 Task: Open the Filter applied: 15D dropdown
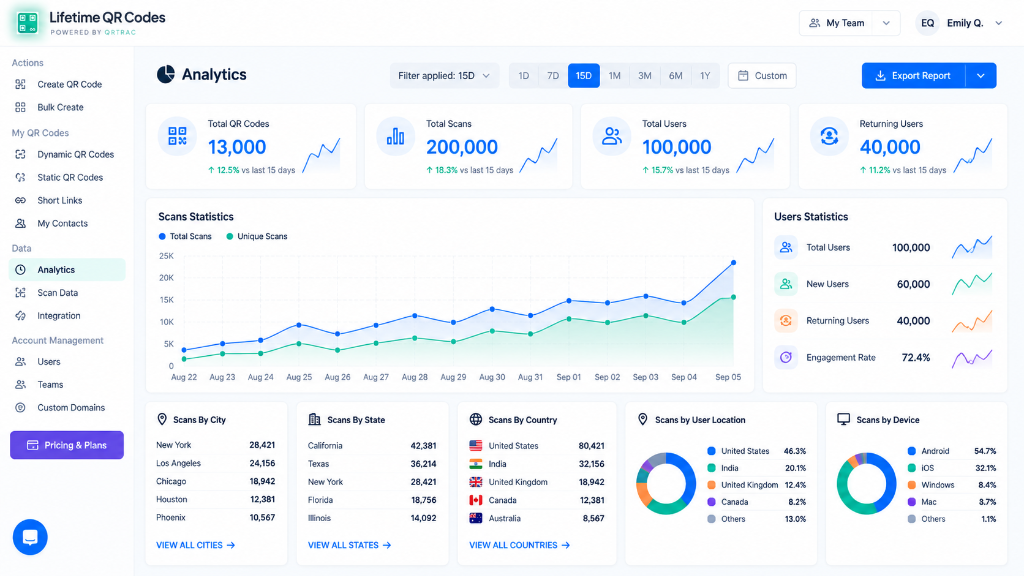[444, 76]
